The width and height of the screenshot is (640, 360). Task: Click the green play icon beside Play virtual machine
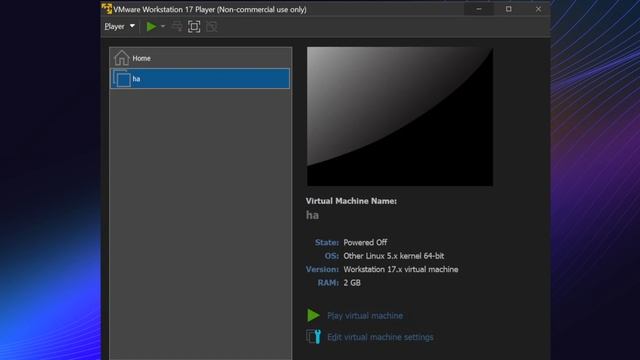tap(313, 315)
